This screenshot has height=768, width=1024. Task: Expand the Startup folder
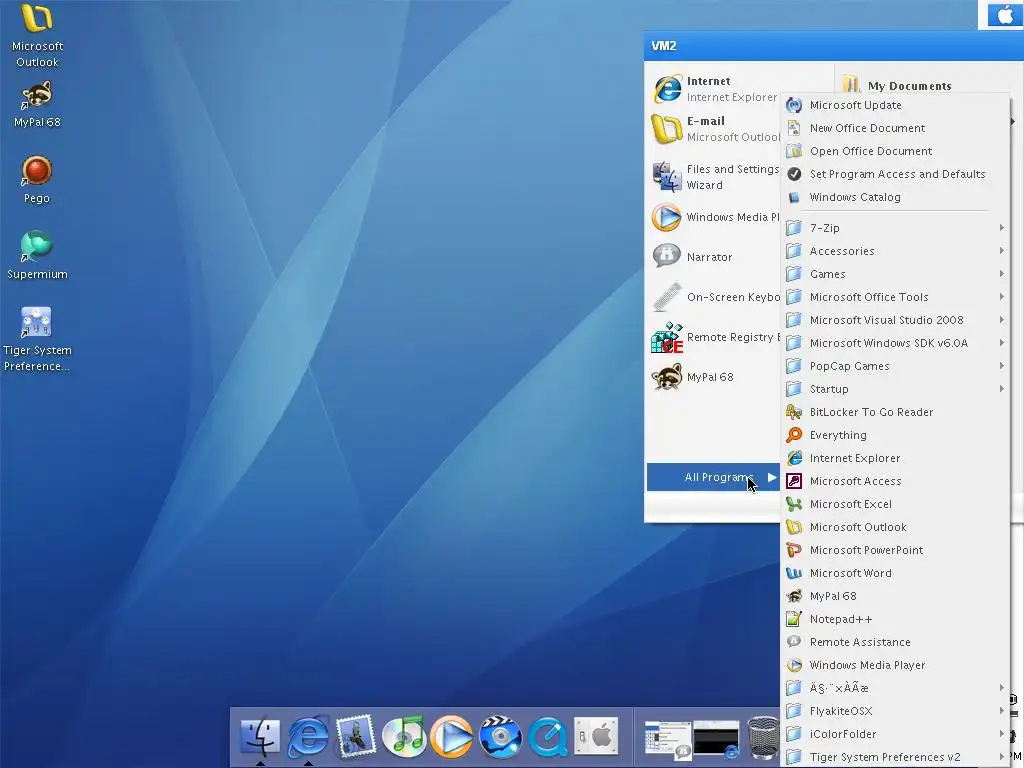pos(895,389)
